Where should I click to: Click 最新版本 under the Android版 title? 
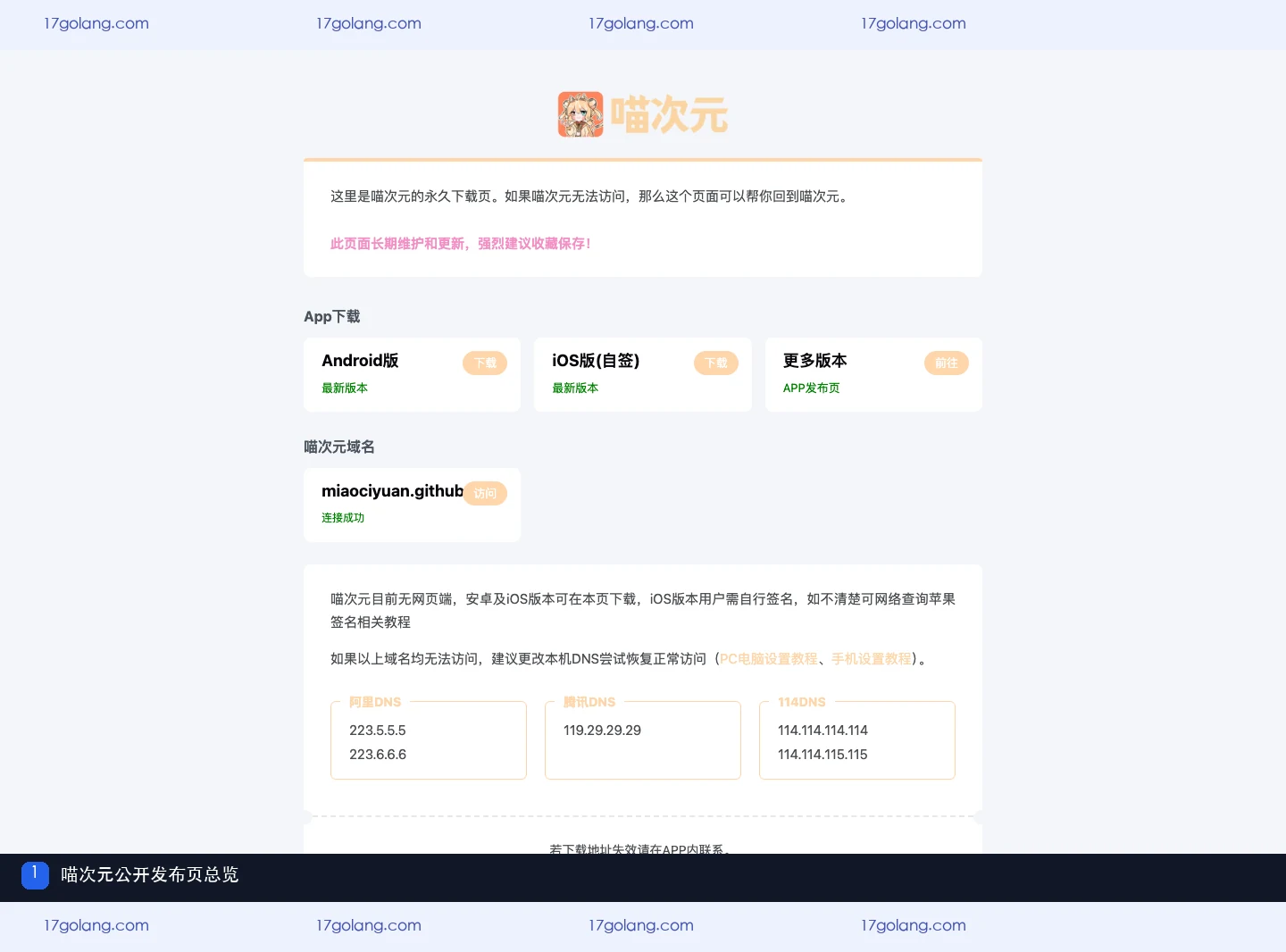click(x=345, y=388)
